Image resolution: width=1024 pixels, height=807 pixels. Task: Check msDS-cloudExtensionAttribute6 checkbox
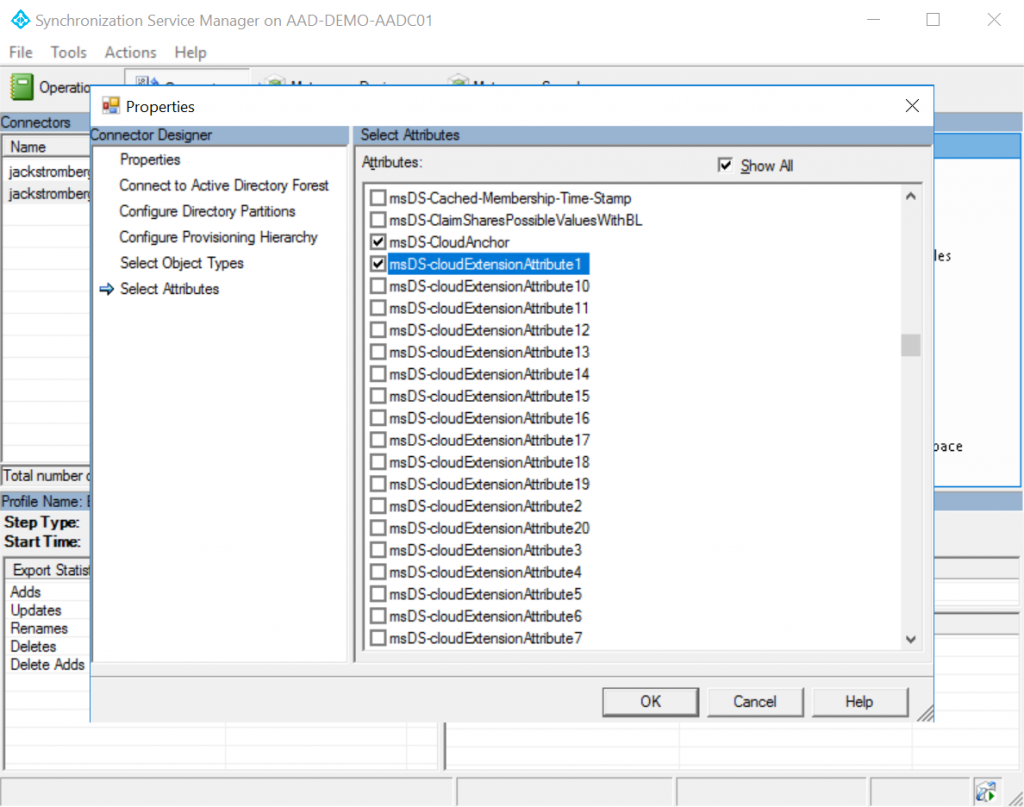[377, 616]
